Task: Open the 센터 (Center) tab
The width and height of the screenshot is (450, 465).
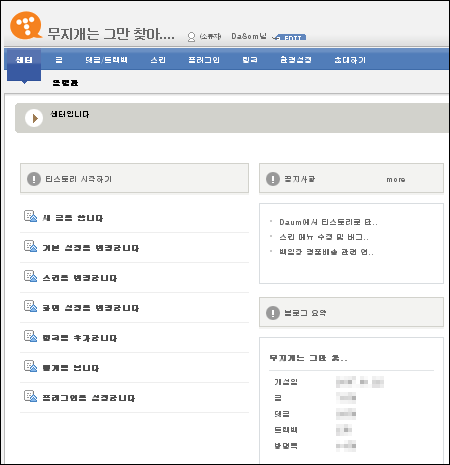Action: (x=24, y=60)
